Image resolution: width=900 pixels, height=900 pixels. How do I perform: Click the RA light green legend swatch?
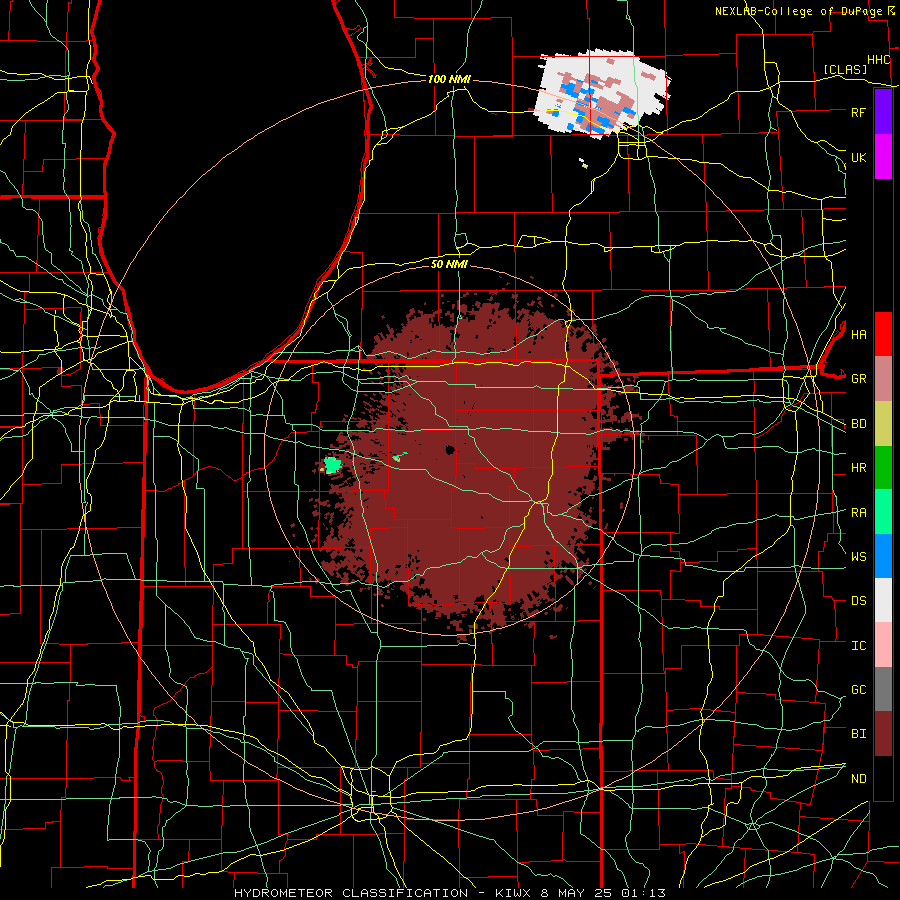(x=883, y=512)
